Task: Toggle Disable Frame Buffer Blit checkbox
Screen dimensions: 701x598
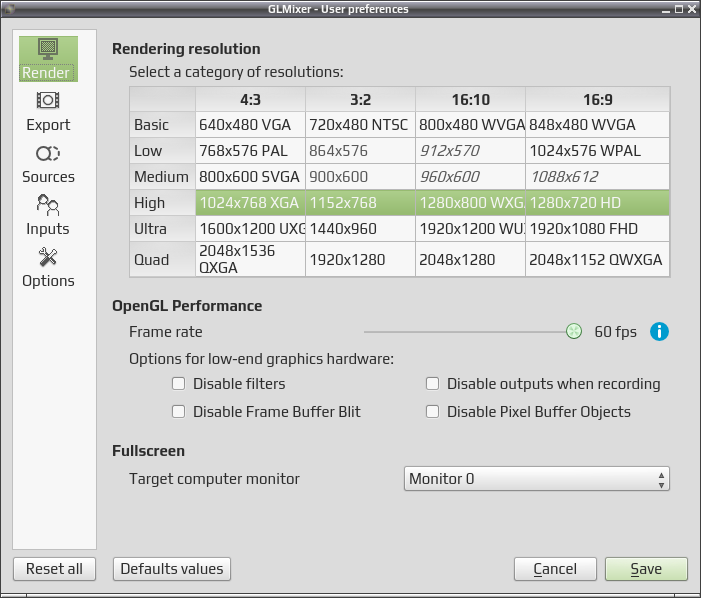Action: [x=179, y=411]
